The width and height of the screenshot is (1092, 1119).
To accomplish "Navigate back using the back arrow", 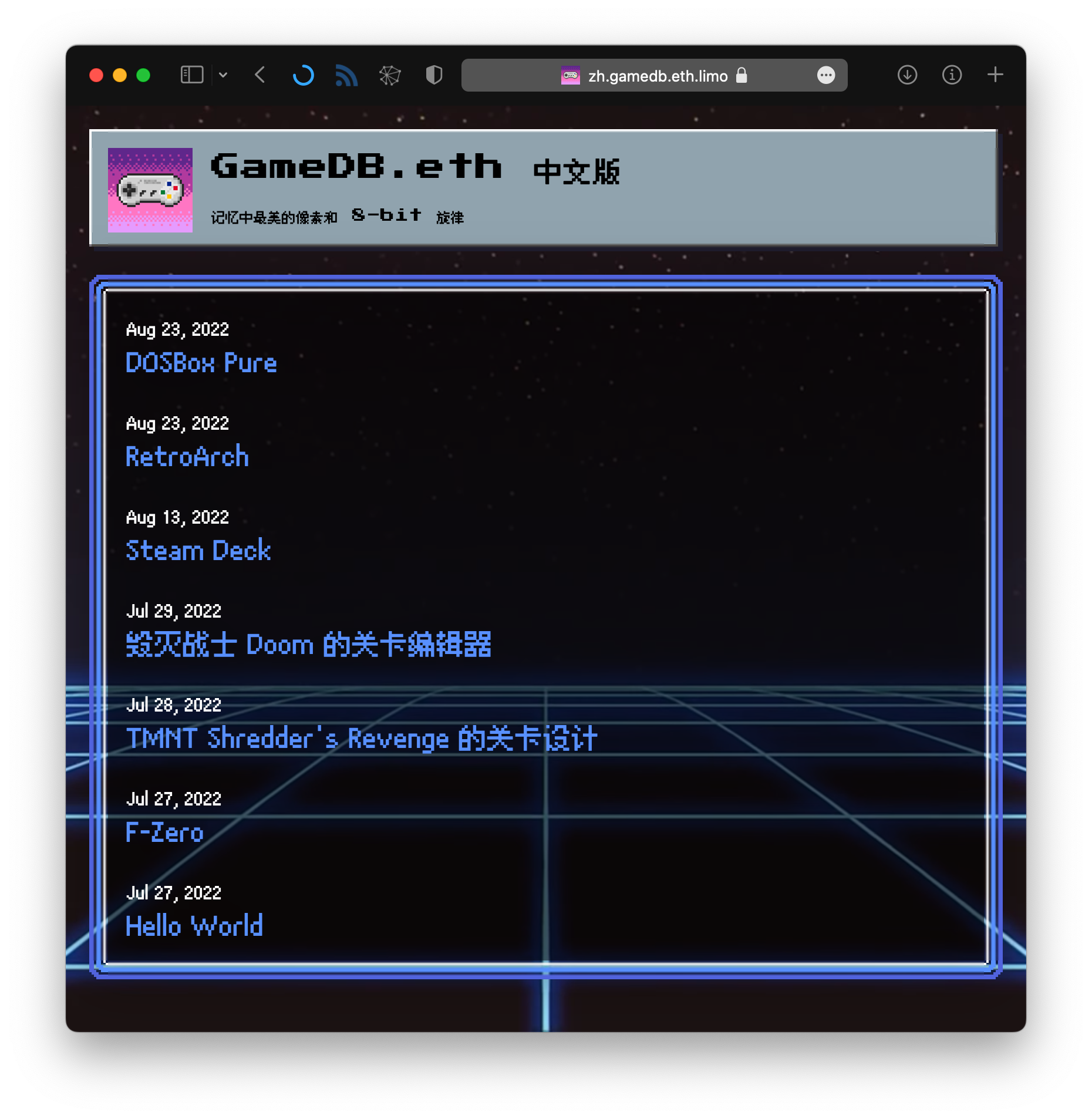I will pos(259,75).
